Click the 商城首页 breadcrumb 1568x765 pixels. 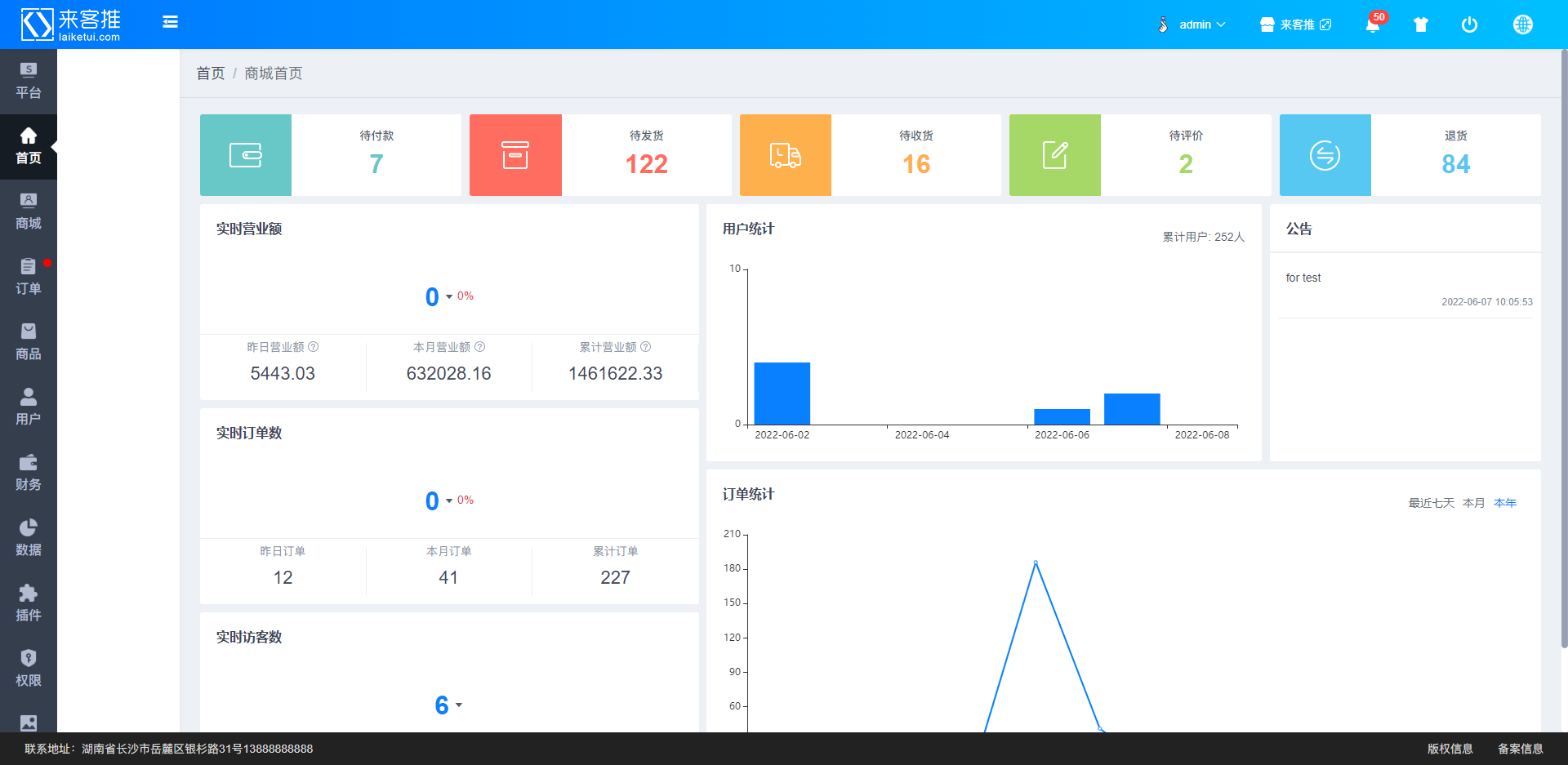pos(274,73)
